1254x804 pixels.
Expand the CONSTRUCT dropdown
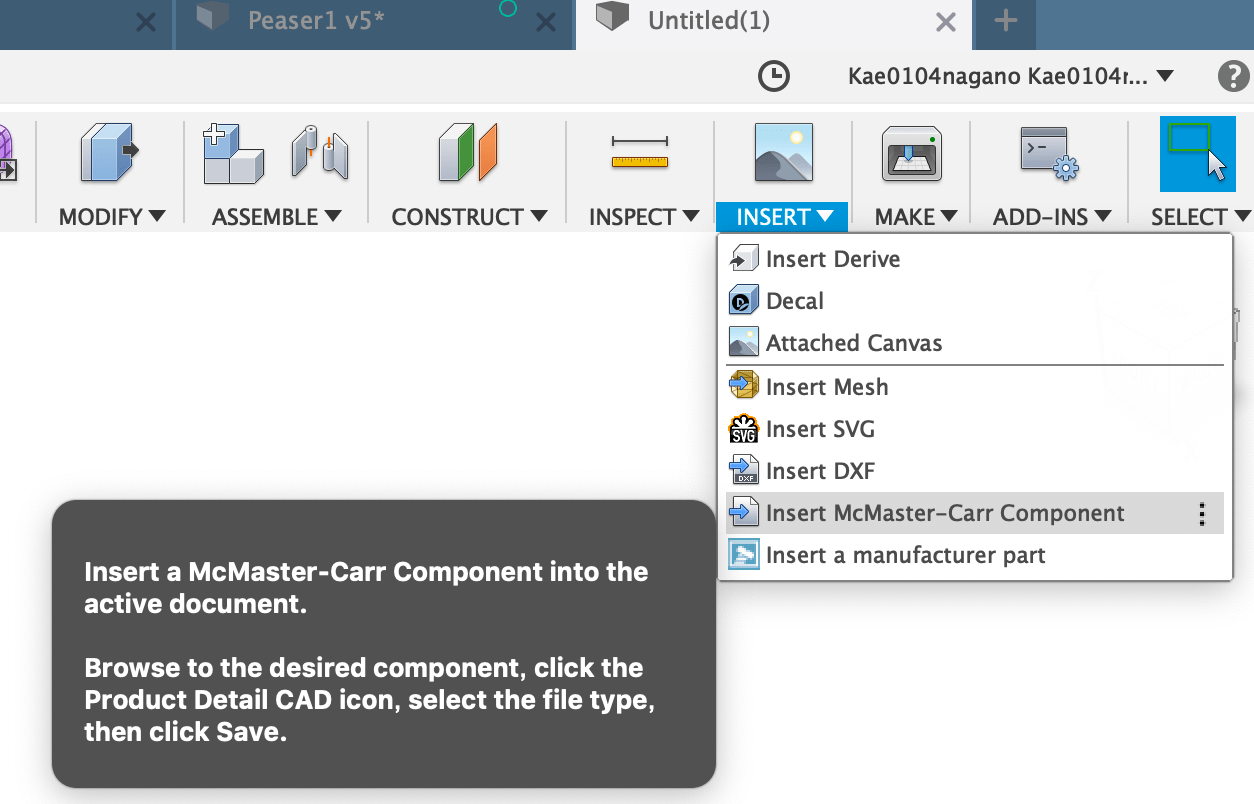[469, 217]
